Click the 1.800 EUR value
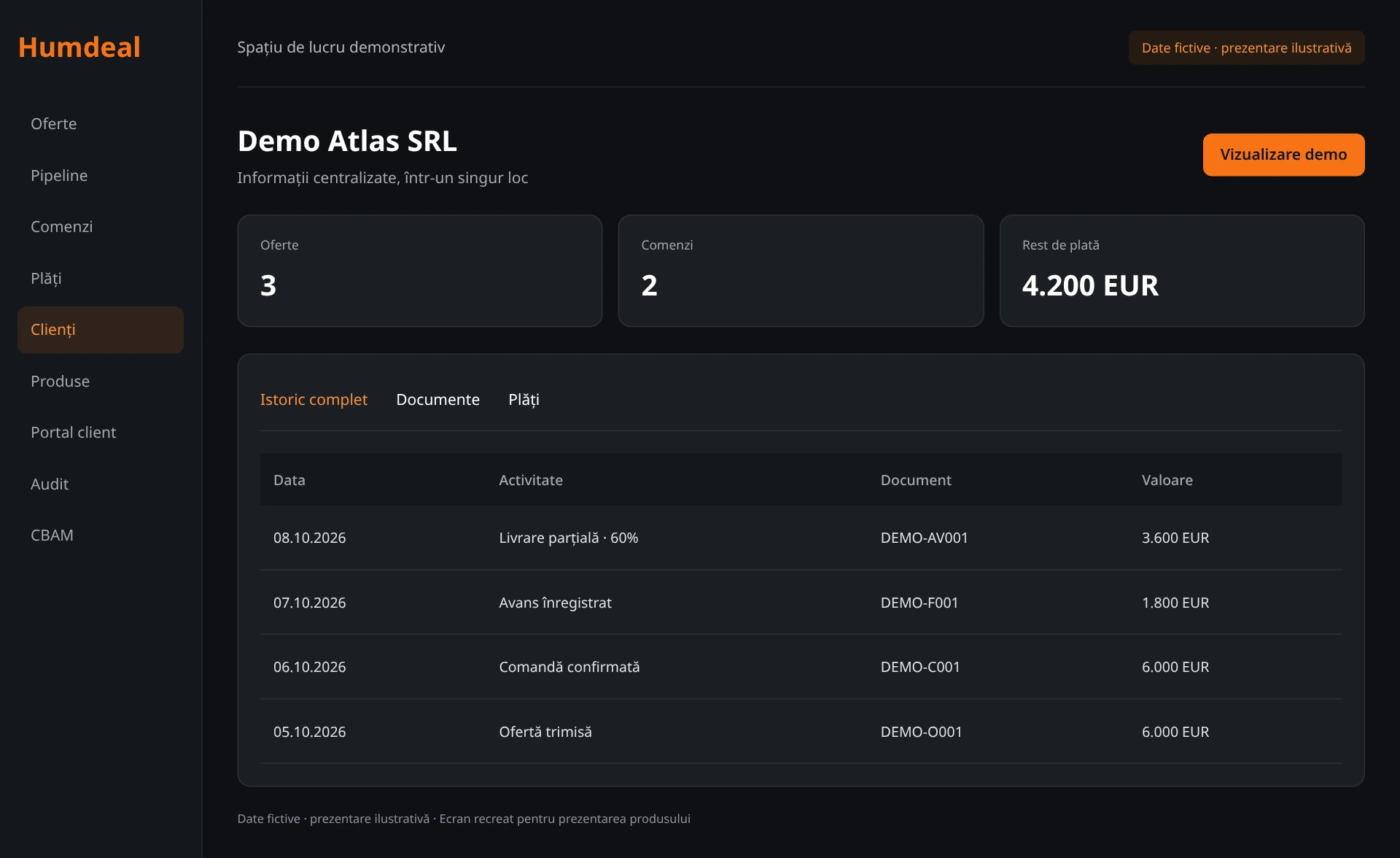Viewport: 1400px width, 858px height. 1175,603
